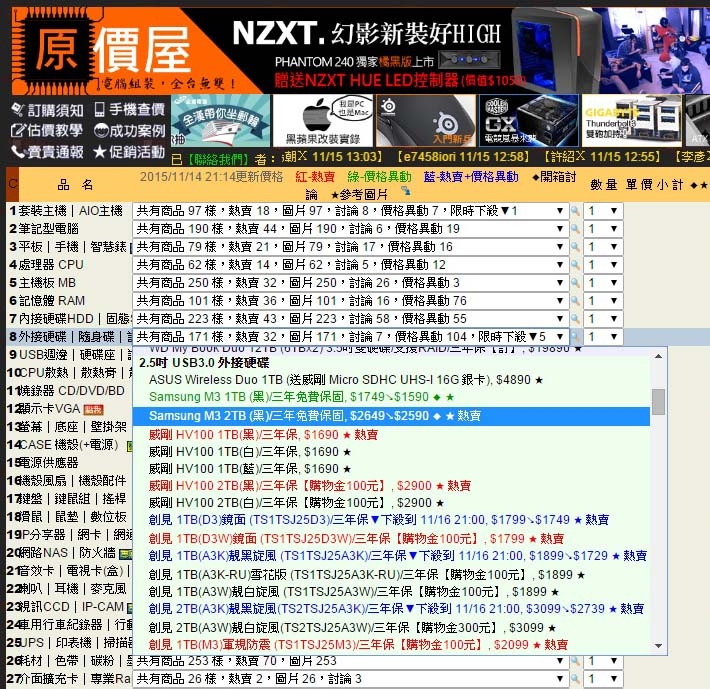Open 賣賣通報 phone report link
Viewport: 710px width, 689px height.
pos(47,152)
